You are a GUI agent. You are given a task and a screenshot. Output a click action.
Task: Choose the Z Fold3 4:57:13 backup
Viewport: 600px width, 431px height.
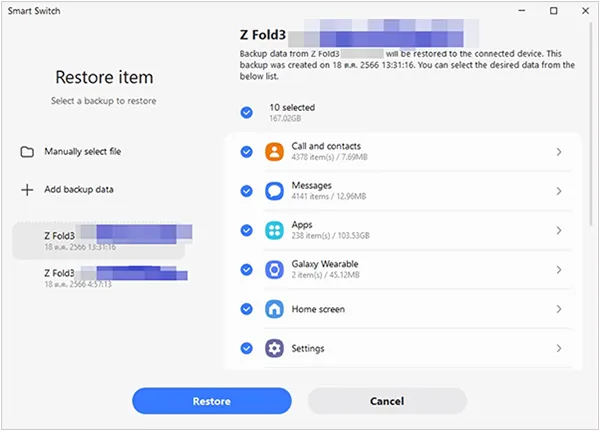98,276
